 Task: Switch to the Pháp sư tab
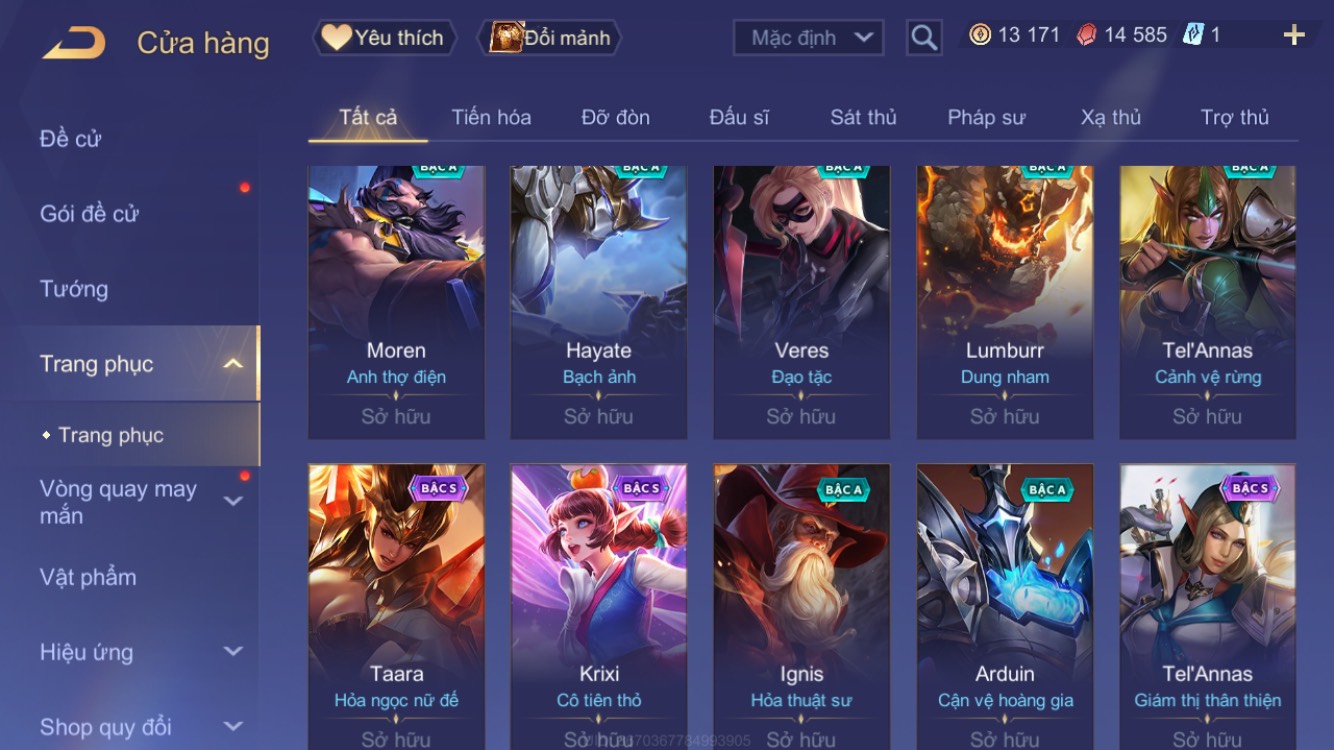(x=986, y=117)
